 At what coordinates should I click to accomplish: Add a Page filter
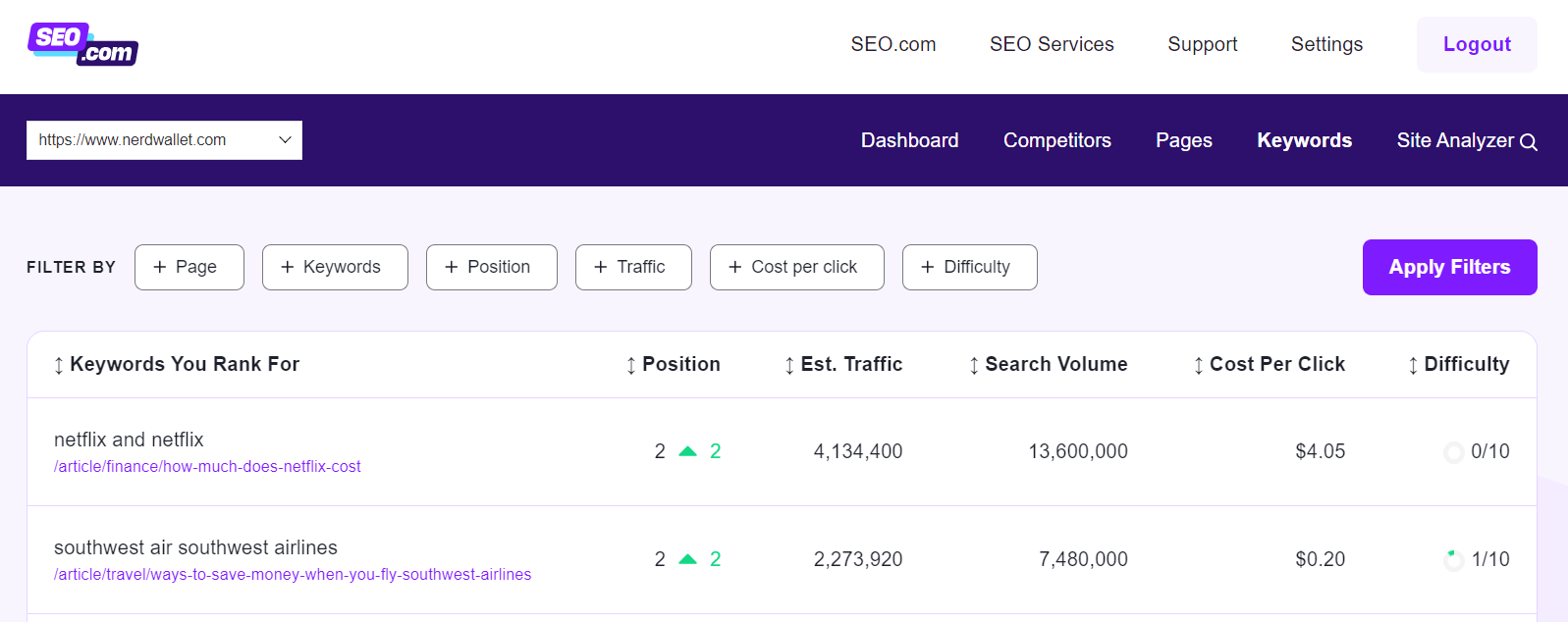coord(189,267)
